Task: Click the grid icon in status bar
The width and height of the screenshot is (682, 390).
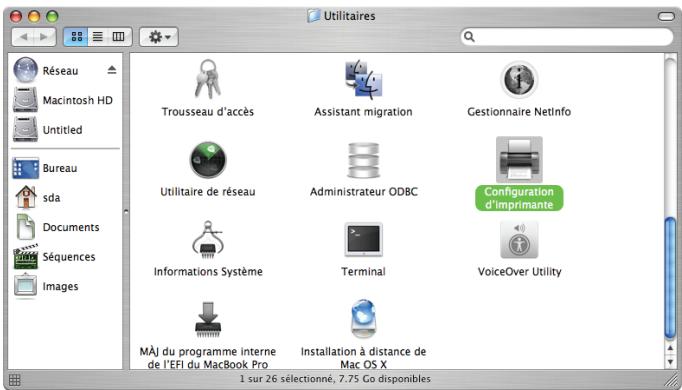Action: click(x=14, y=380)
